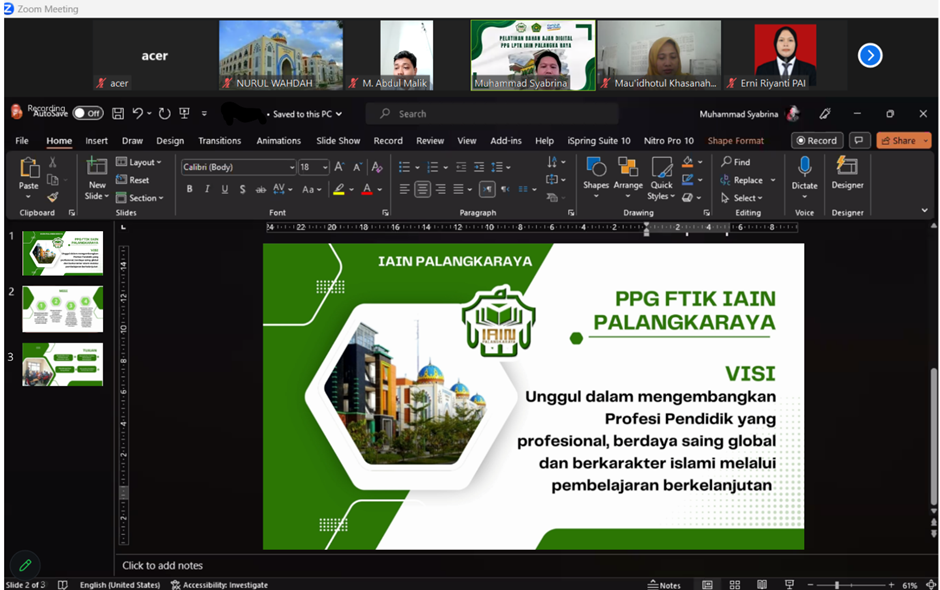Viewport: 940px width, 590px height.
Task: Toggle bulleted list
Action: (405, 167)
